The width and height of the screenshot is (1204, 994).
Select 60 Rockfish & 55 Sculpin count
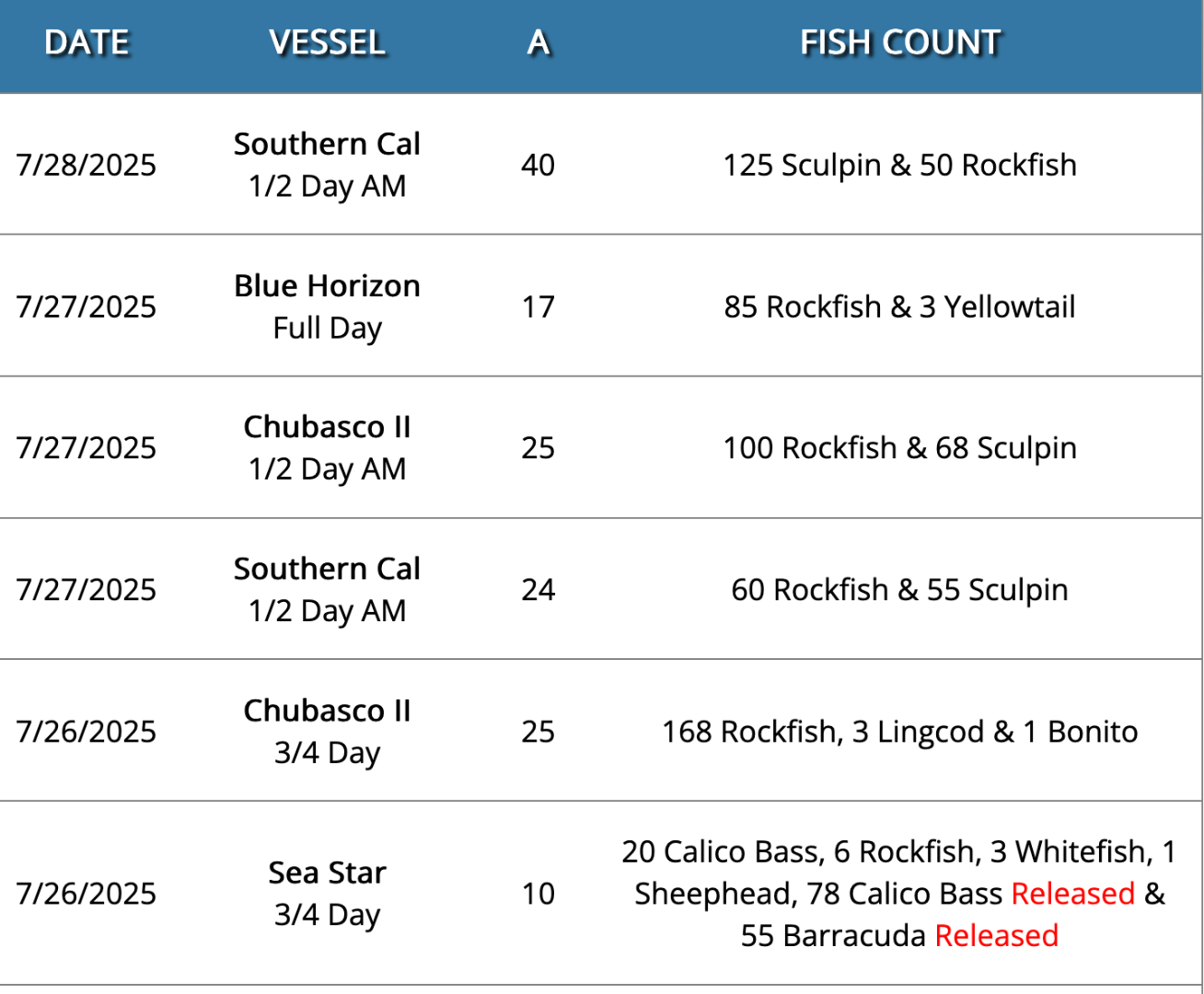899,590
